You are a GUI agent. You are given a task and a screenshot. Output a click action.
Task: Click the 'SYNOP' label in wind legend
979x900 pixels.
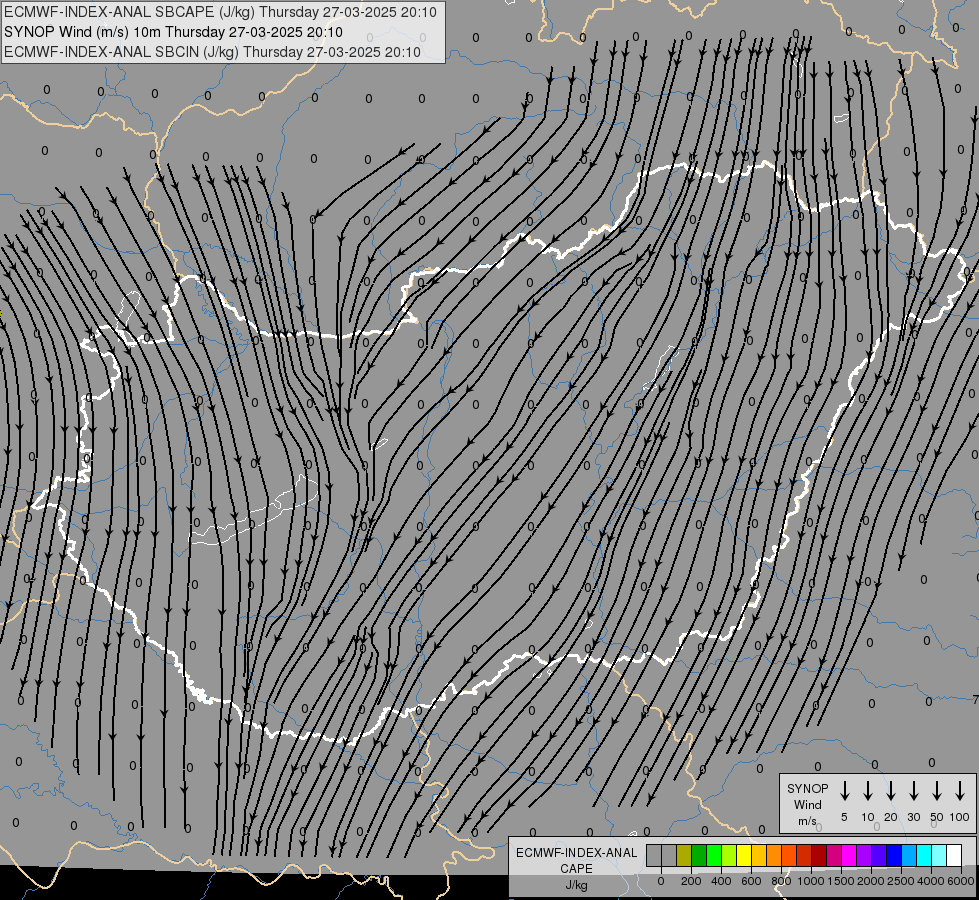[807, 788]
